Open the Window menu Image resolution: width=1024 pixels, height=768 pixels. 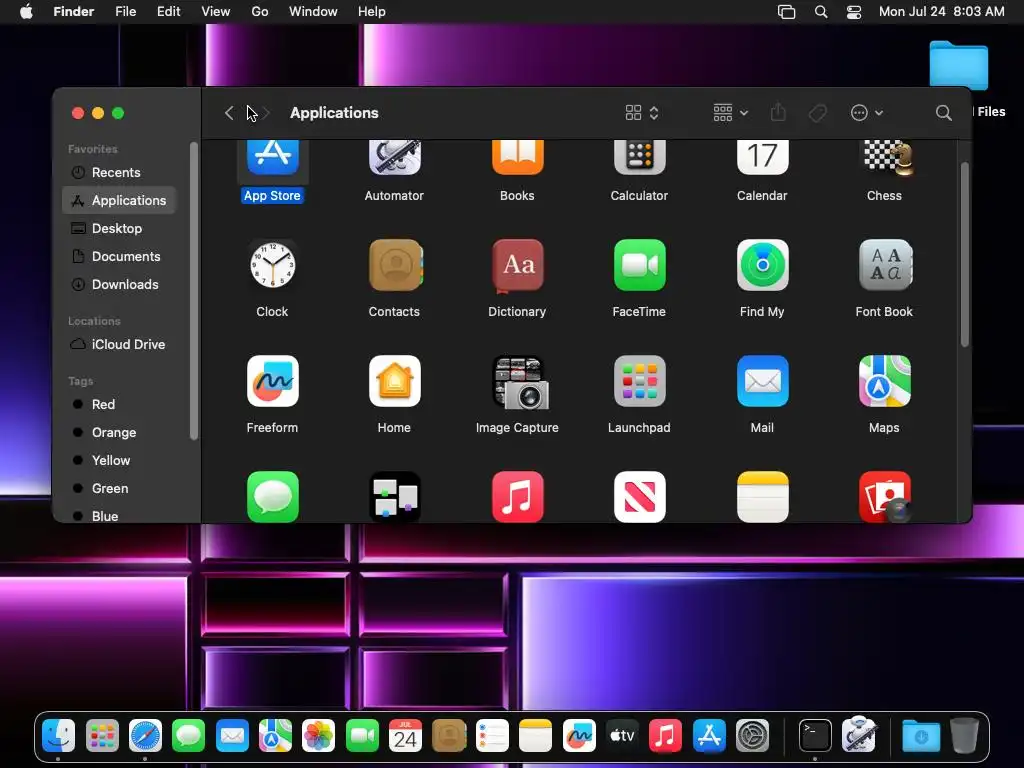click(313, 12)
